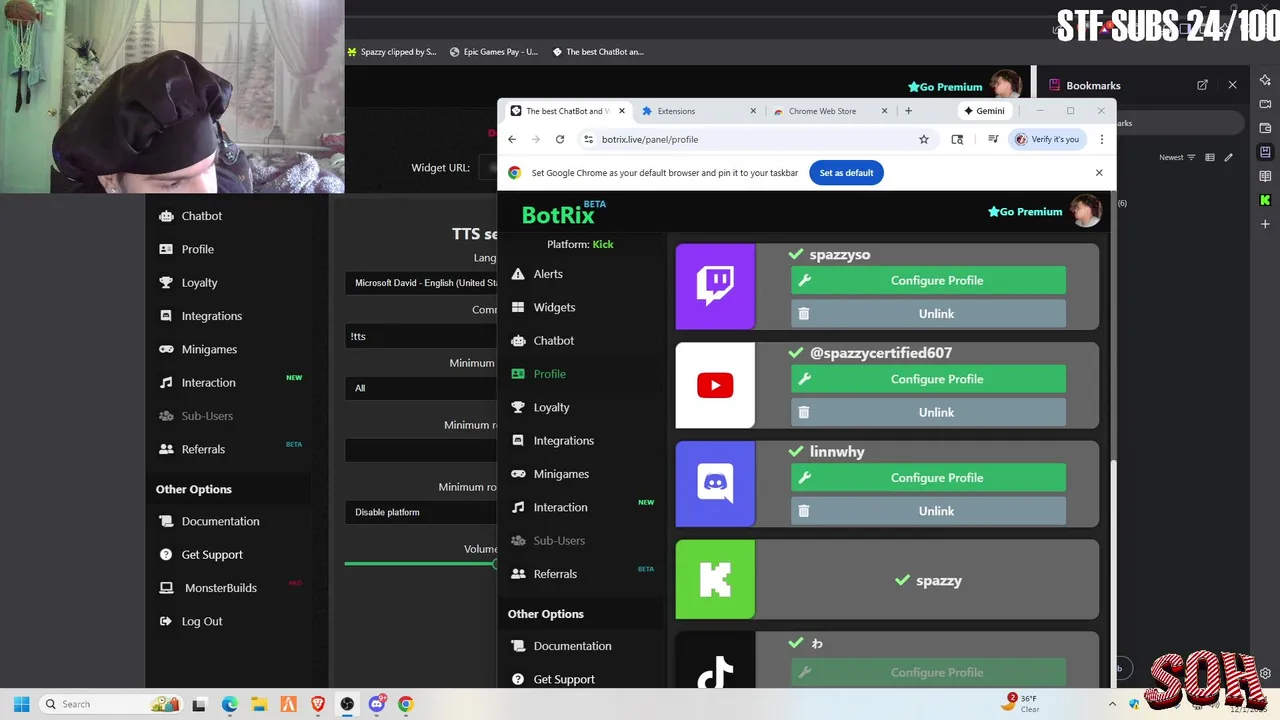Adjust the TTS Volume slider
Viewport: 1280px width, 720px height.
coord(421,564)
